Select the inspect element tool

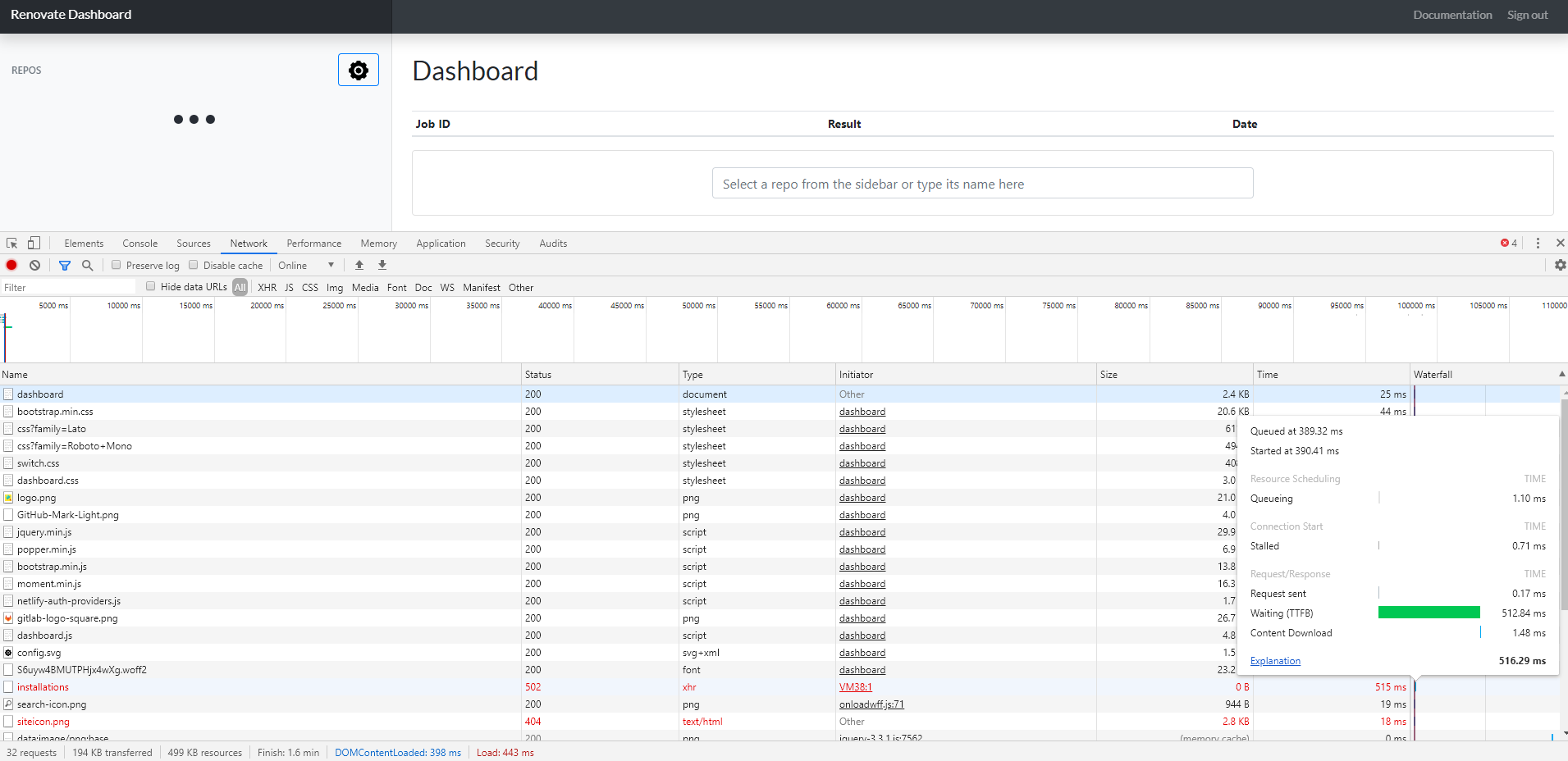[11, 243]
